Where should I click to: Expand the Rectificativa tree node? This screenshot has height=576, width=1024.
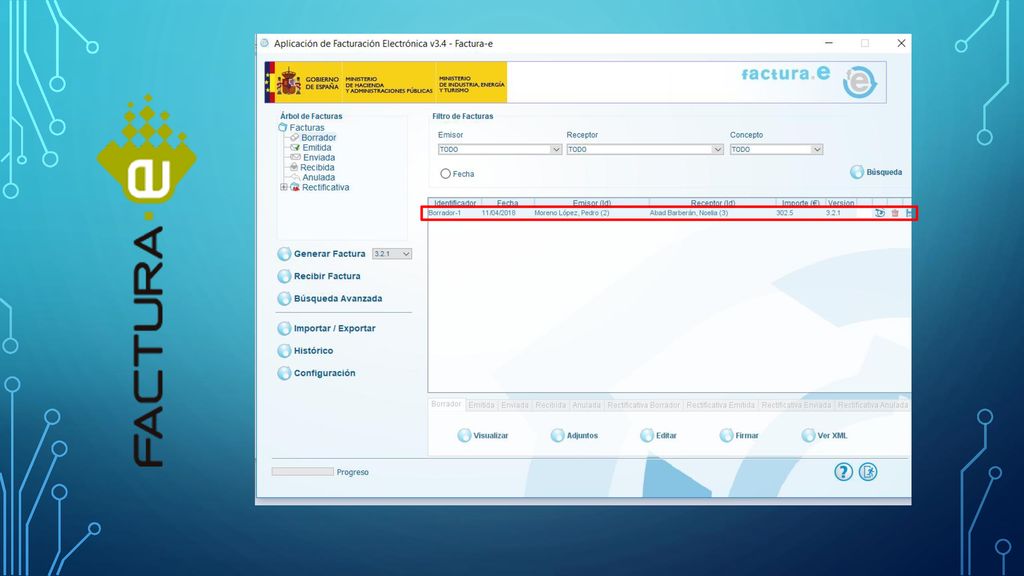[x=283, y=187]
